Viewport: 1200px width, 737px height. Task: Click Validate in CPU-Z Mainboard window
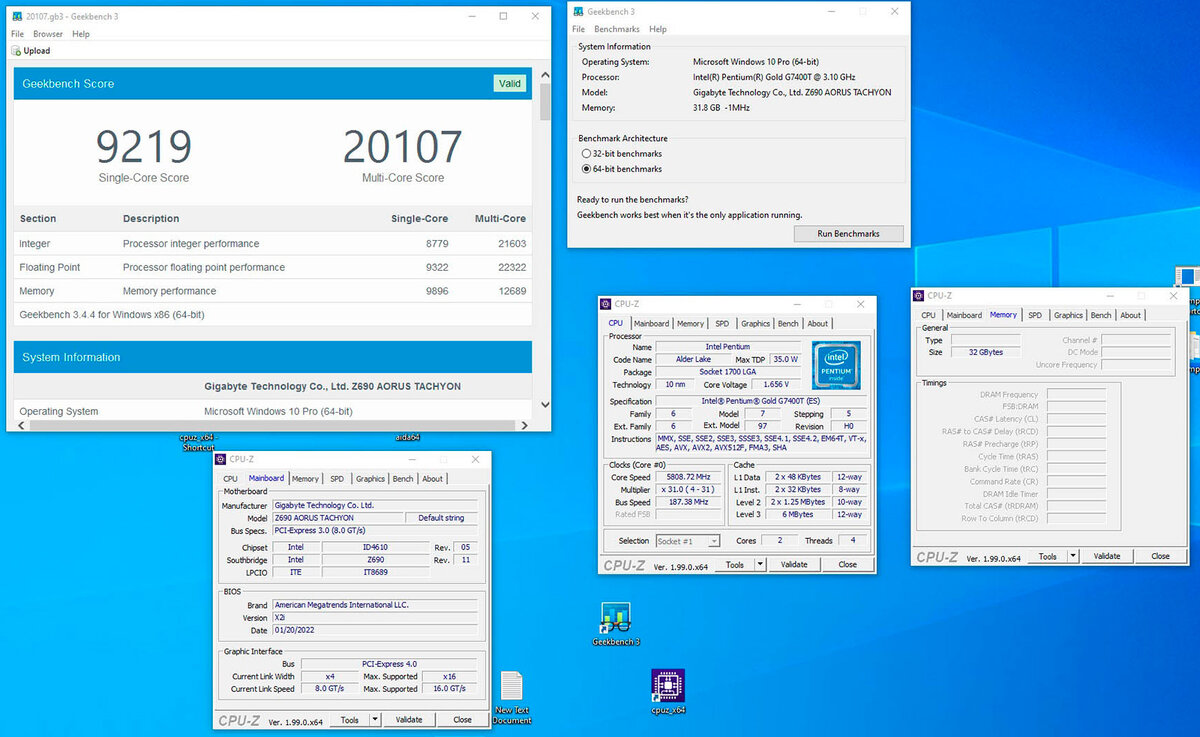[x=409, y=719]
